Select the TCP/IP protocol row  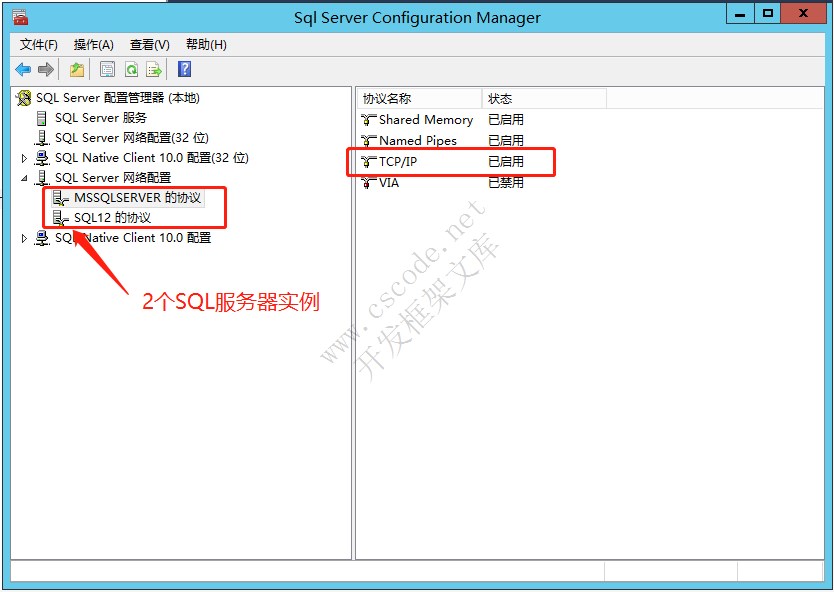click(443, 162)
